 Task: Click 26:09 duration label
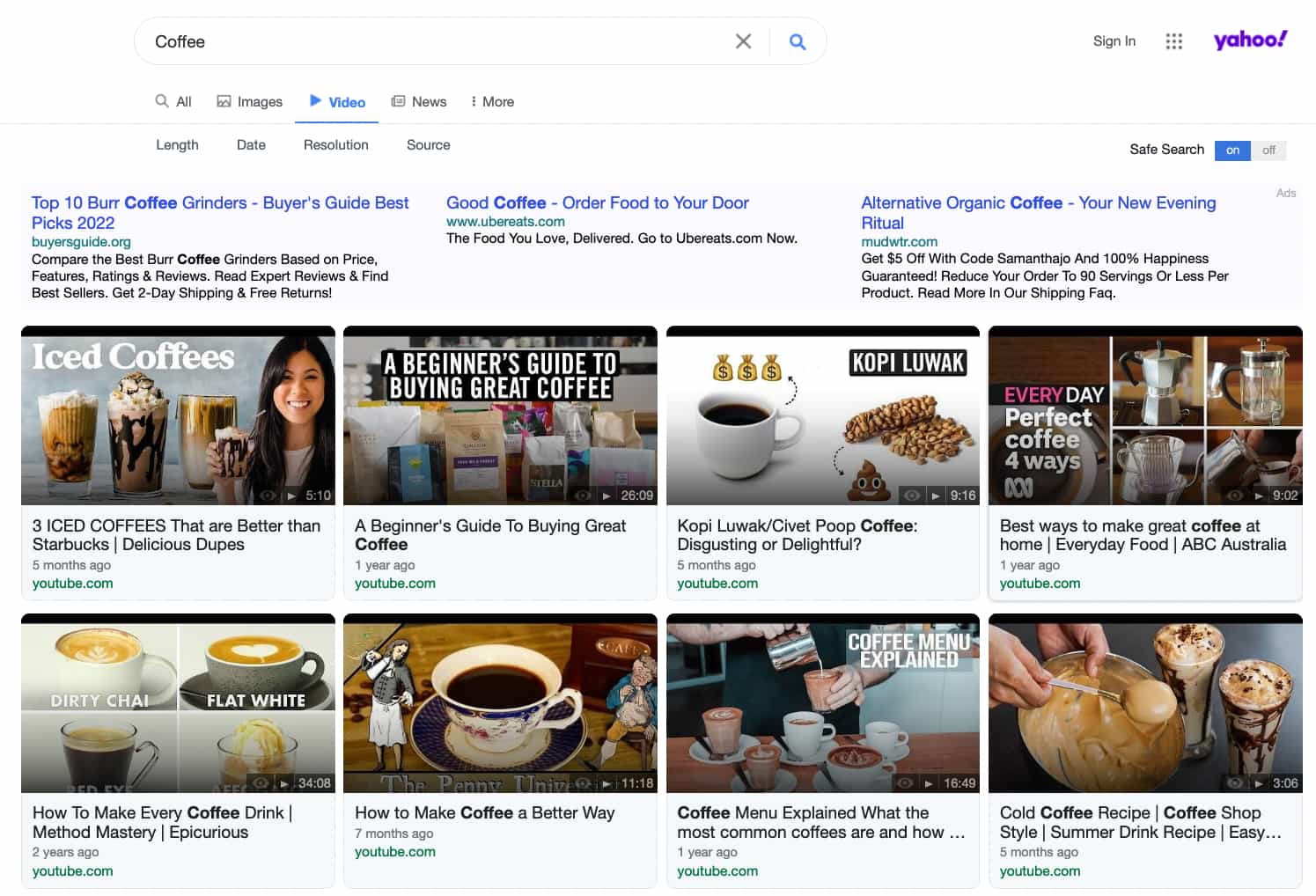tap(636, 496)
